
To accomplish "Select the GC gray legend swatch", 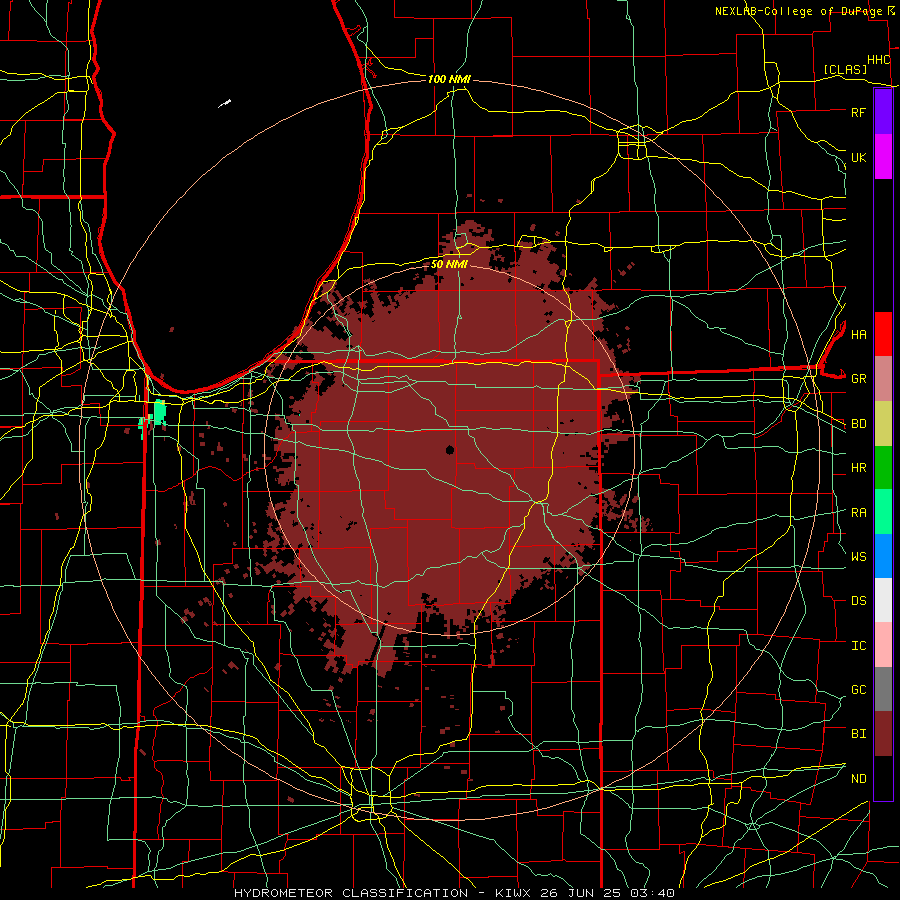I will (x=883, y=689).
